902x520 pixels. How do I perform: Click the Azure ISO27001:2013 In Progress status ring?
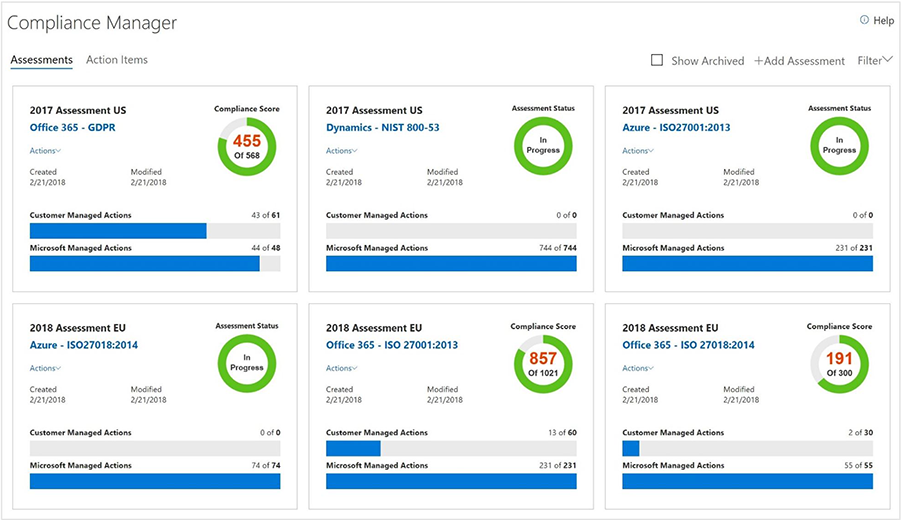(x=839, y=146)
